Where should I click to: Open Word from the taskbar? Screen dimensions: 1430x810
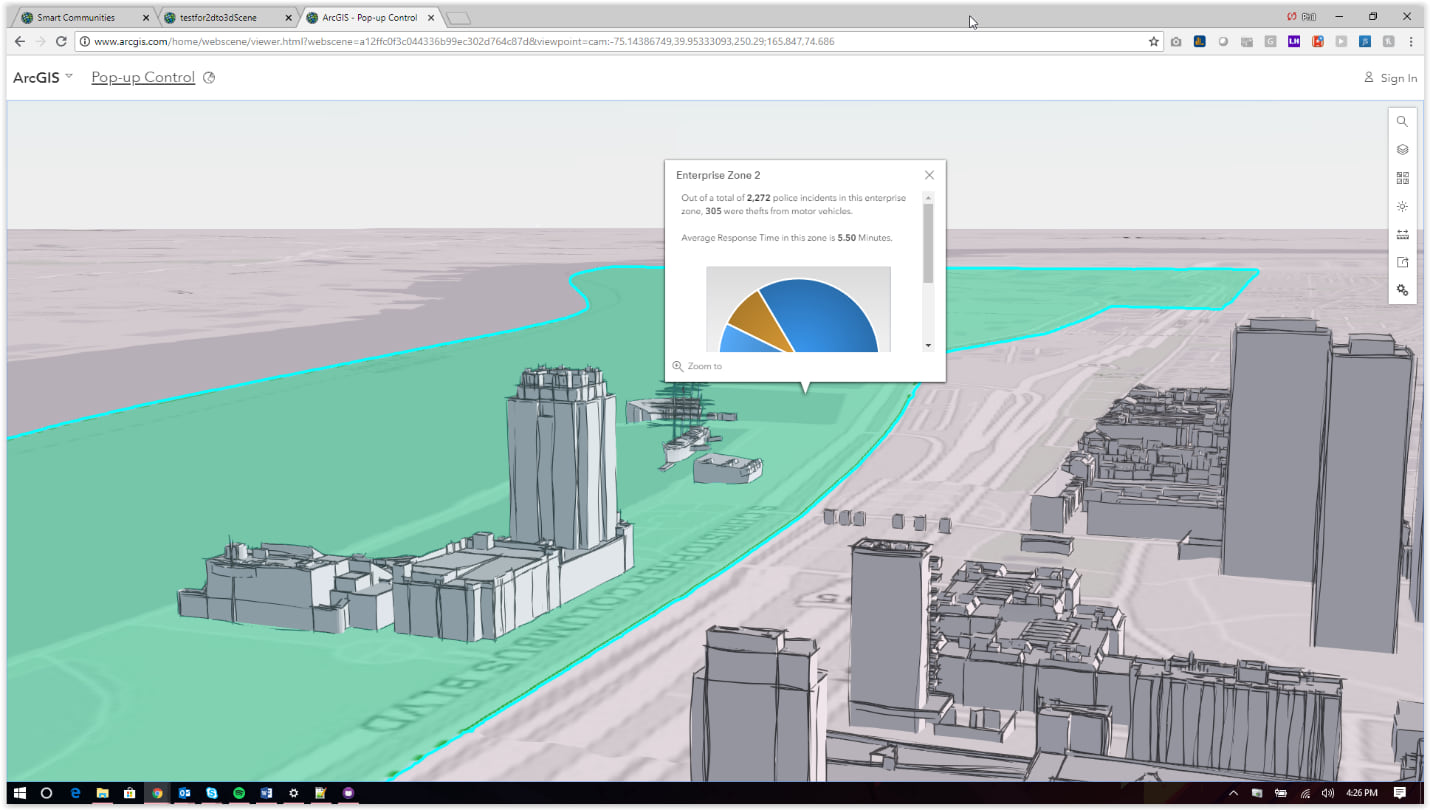coord(266,793)
